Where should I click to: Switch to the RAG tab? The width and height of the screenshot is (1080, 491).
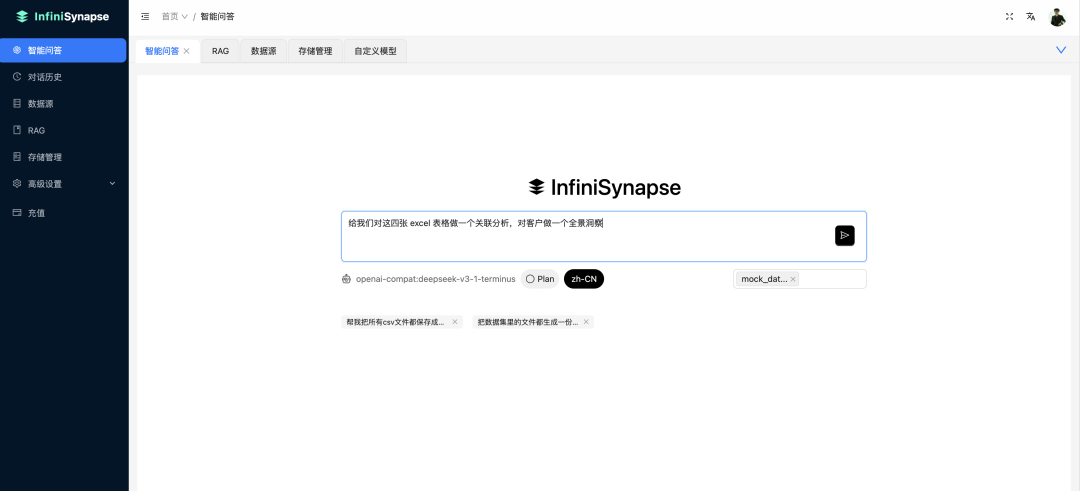[x=220, y=51]
